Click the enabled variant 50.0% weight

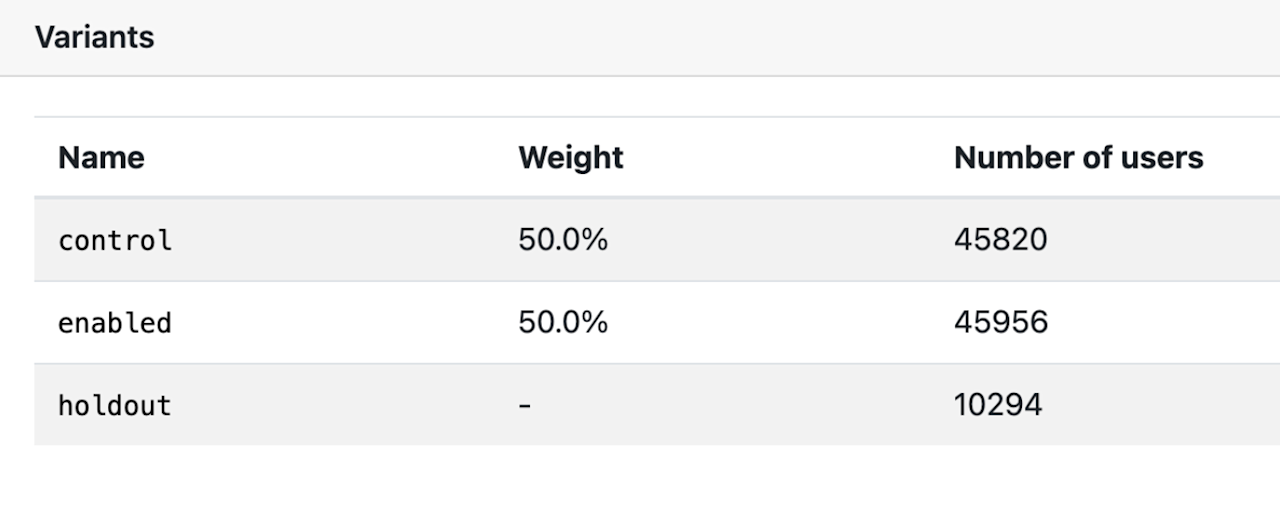click(563, 322)
